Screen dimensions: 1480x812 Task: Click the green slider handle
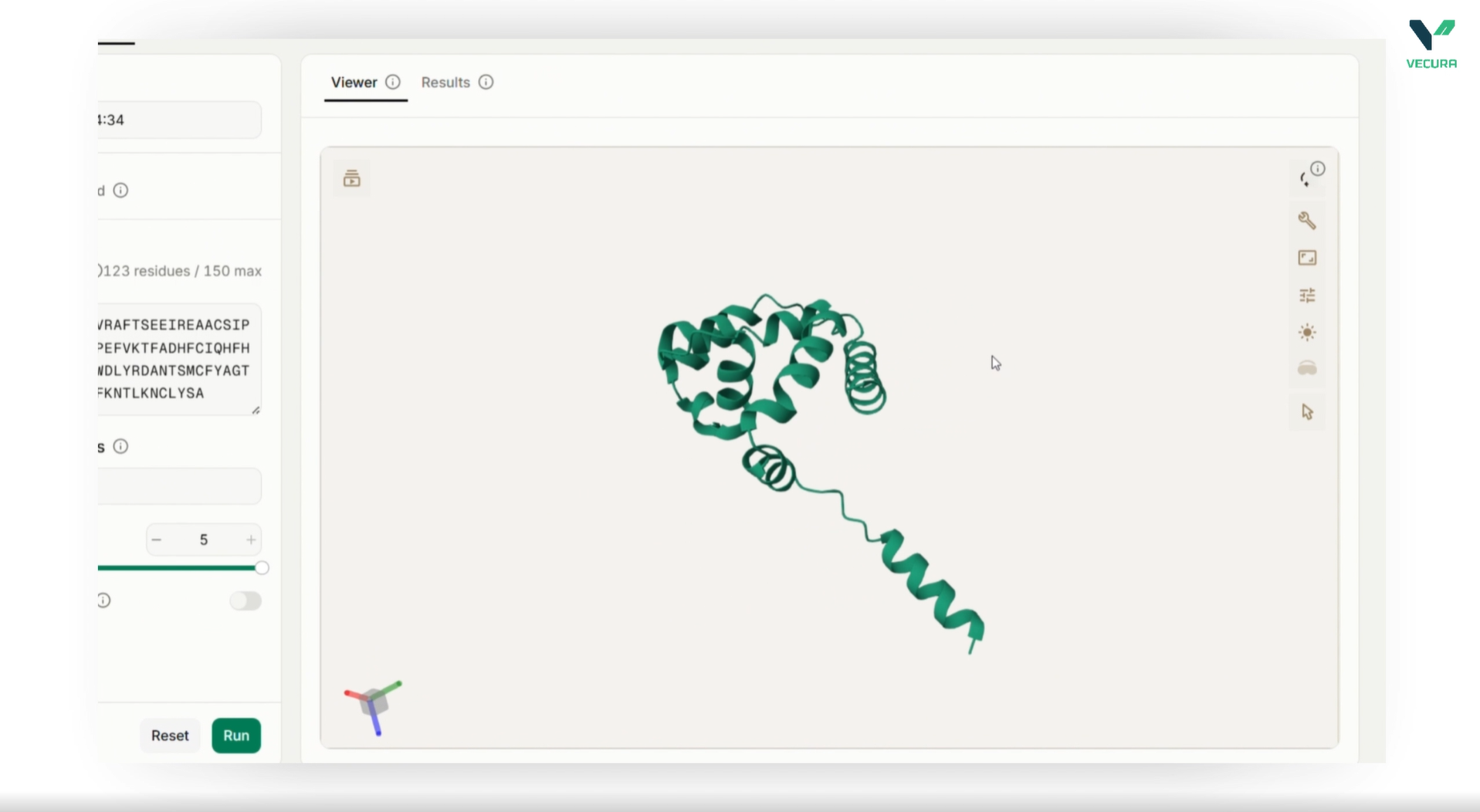262,568
